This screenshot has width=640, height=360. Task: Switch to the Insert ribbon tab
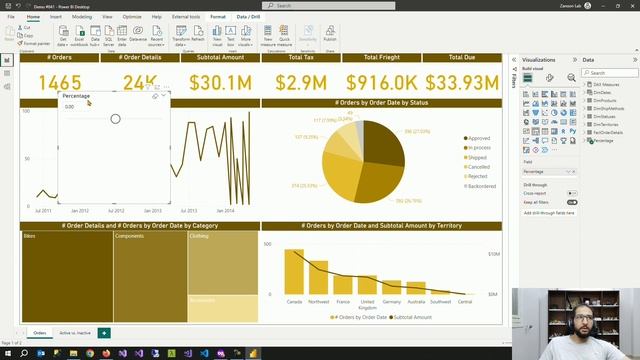[x=56, y=17]
